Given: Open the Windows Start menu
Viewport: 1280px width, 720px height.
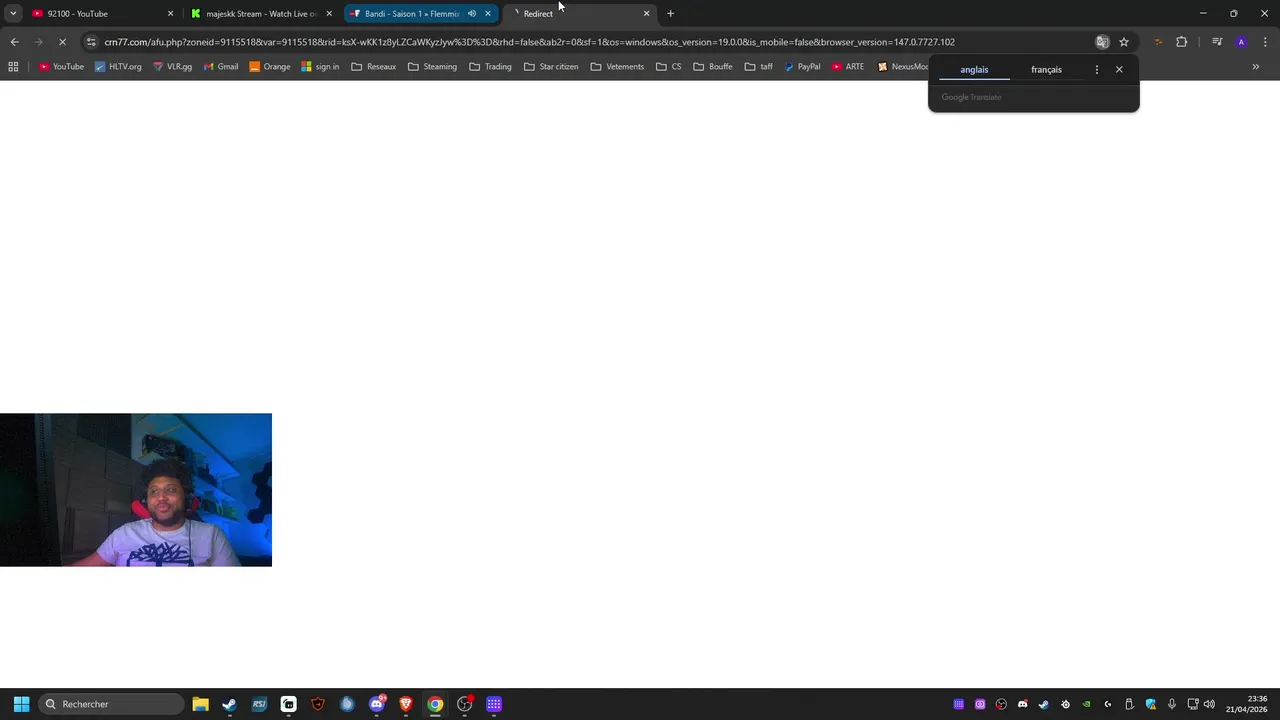Looking at the screenshot, I should (x=21, y=704).
